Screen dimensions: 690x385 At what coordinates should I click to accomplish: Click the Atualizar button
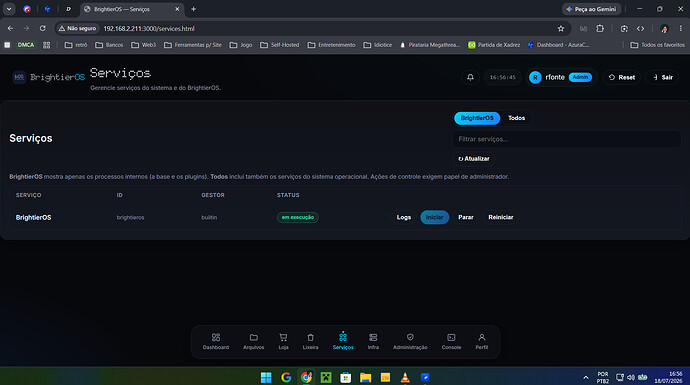[474, 159]
